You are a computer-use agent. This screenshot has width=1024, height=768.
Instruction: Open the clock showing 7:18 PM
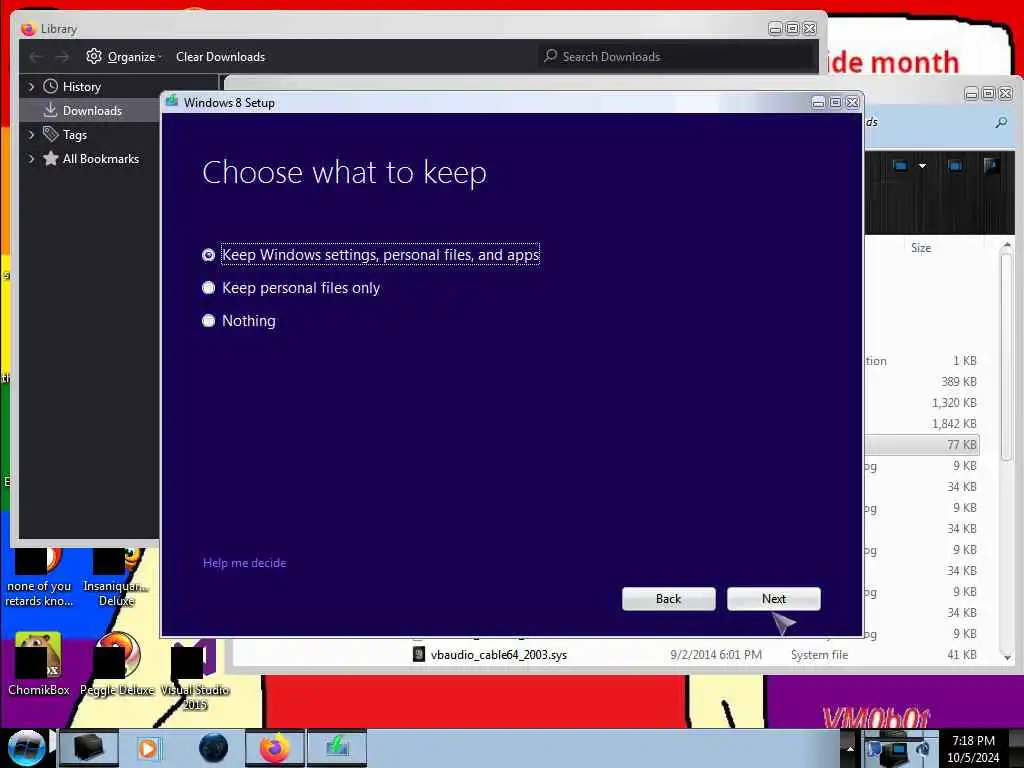[973, 749]
